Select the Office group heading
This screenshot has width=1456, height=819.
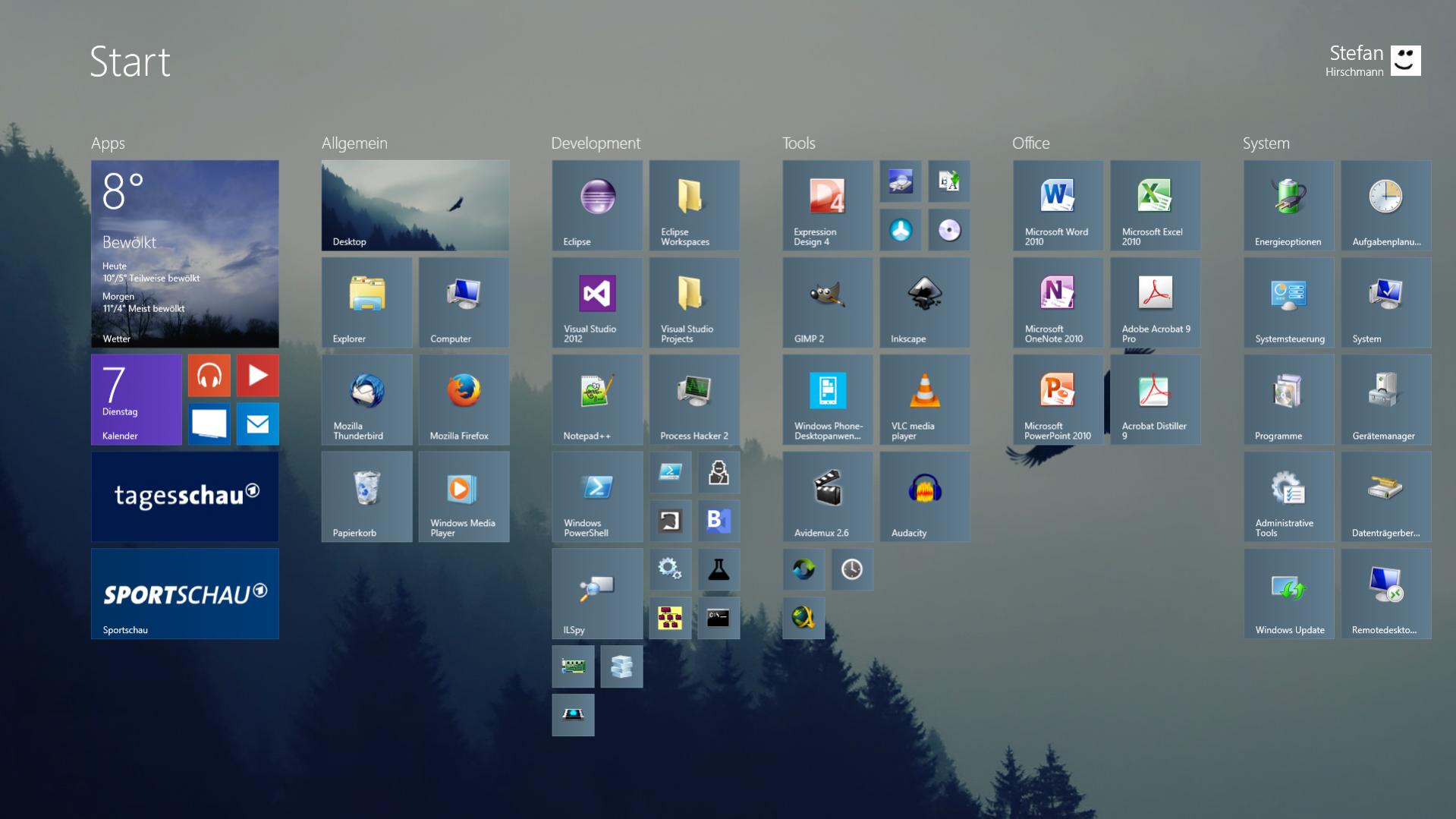coord(1031,143)
